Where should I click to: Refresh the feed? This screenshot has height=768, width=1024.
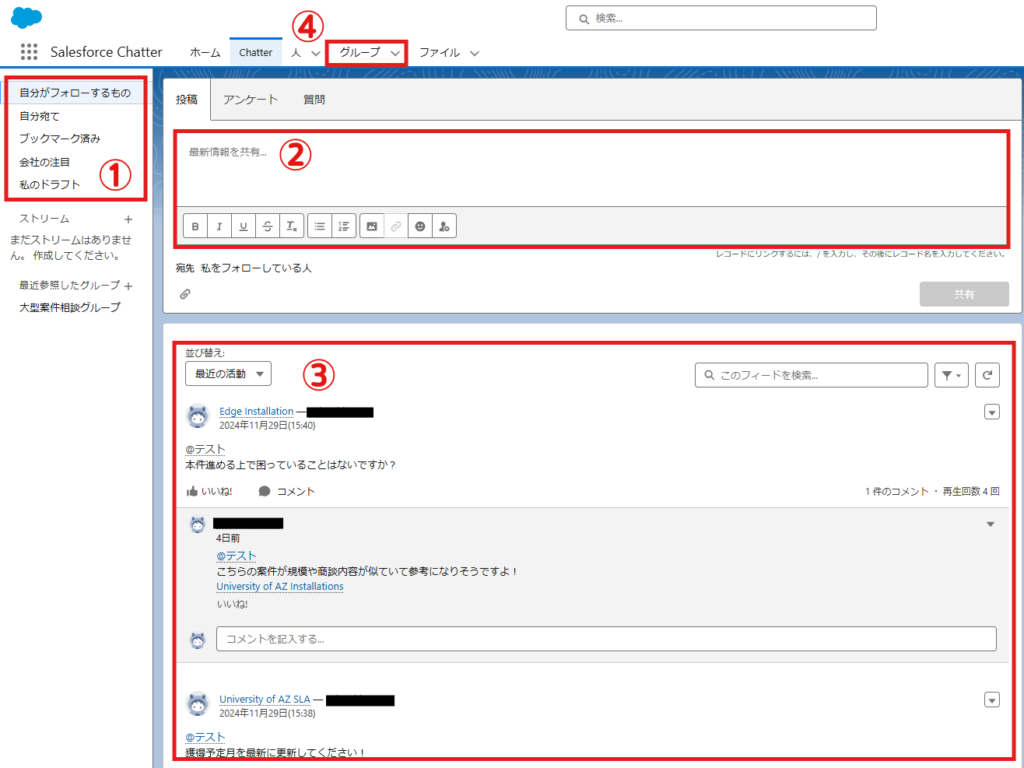987,375
